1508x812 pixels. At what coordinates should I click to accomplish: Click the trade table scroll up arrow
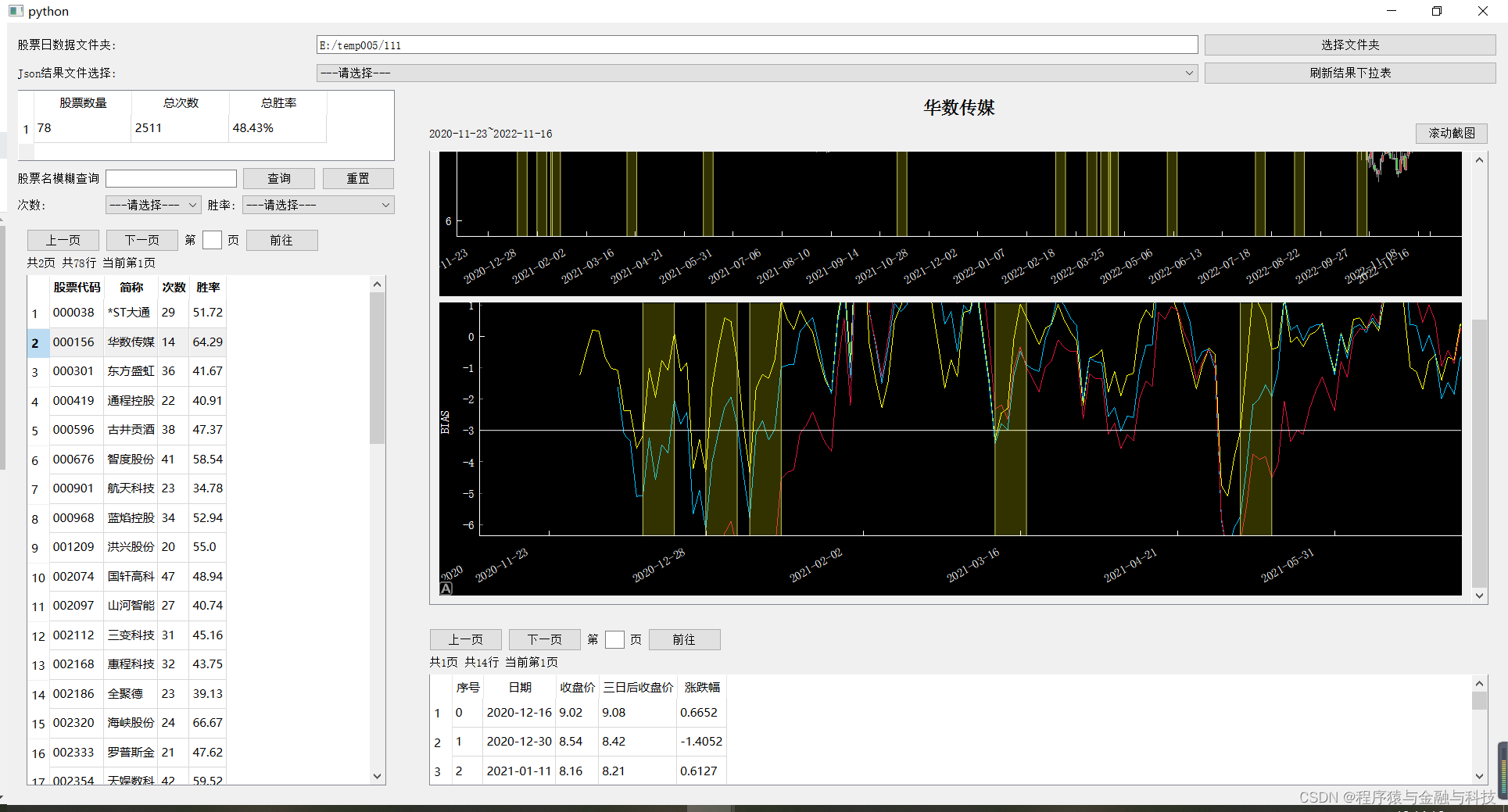tap(1479, 684)
